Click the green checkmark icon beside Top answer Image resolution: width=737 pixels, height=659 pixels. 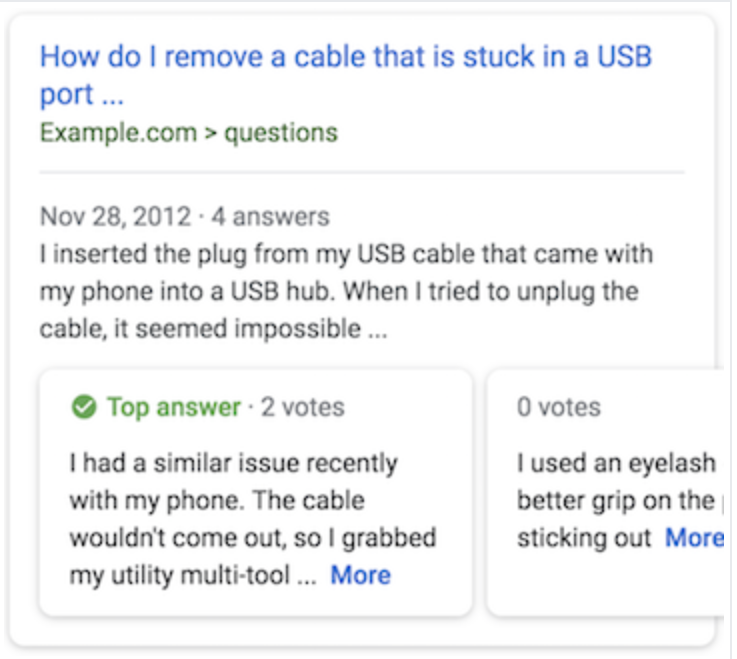[84, 407]
